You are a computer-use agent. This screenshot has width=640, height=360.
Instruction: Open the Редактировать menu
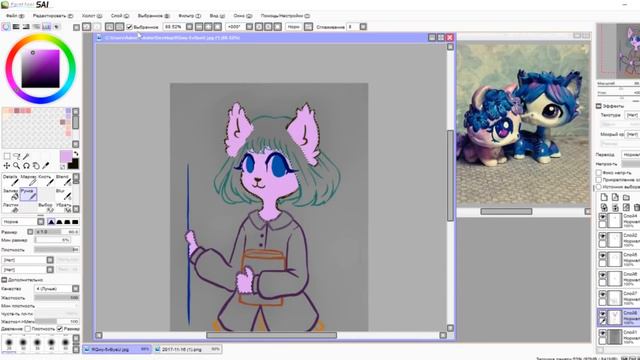(x=53, y=16)
